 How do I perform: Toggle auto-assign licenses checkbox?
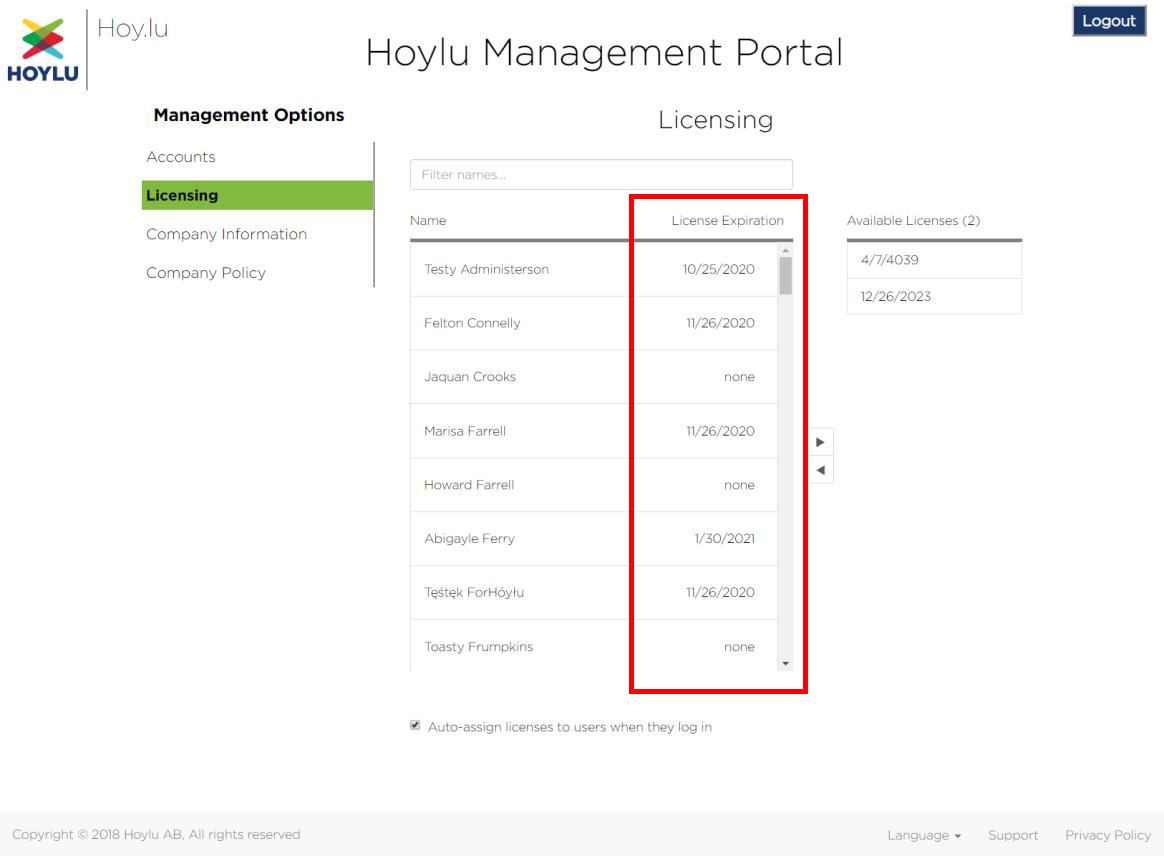[x=415, y=725]
